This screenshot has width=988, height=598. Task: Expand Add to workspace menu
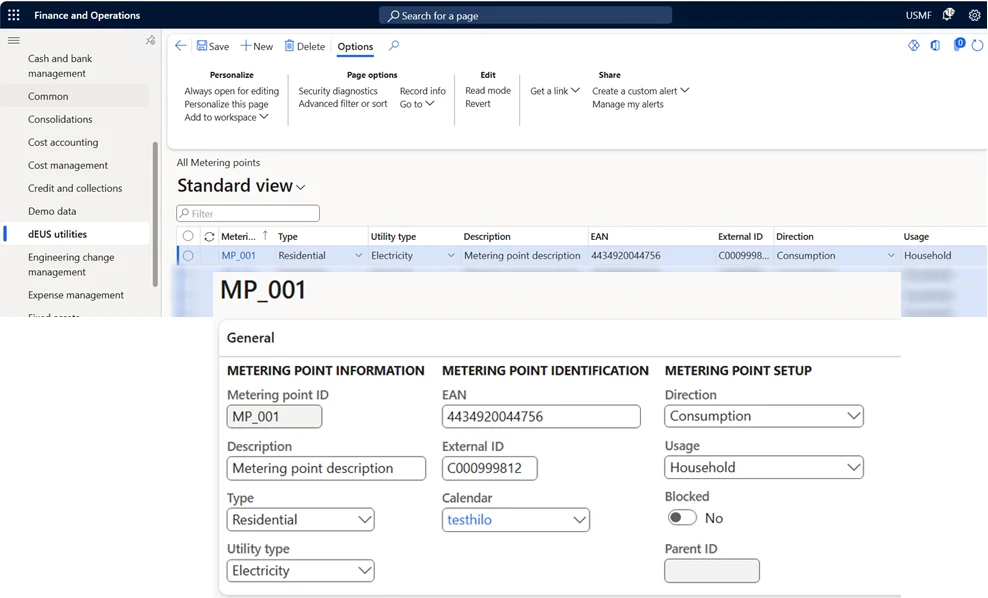point(226,117)
